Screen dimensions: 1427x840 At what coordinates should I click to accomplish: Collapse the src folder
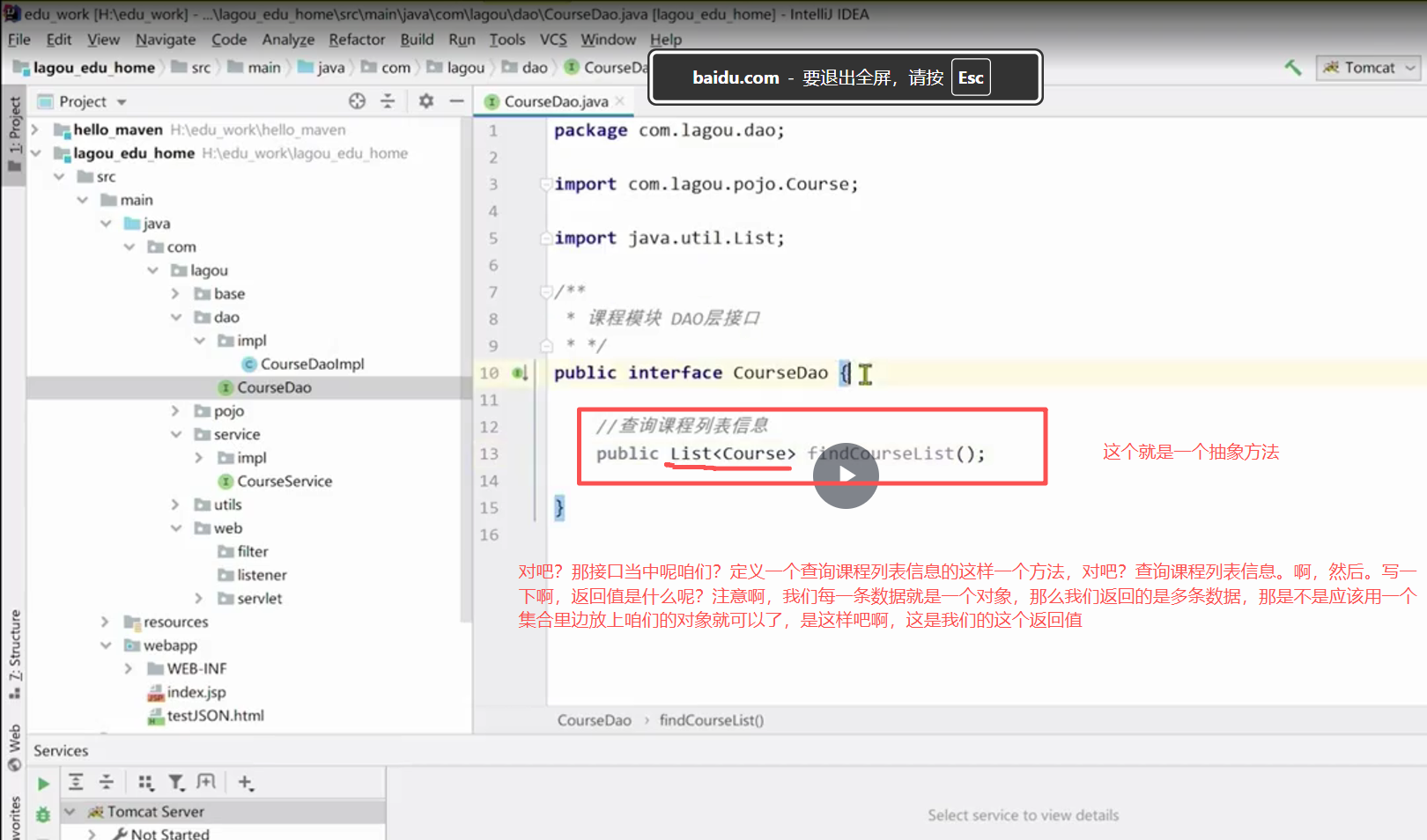(59, 177)
